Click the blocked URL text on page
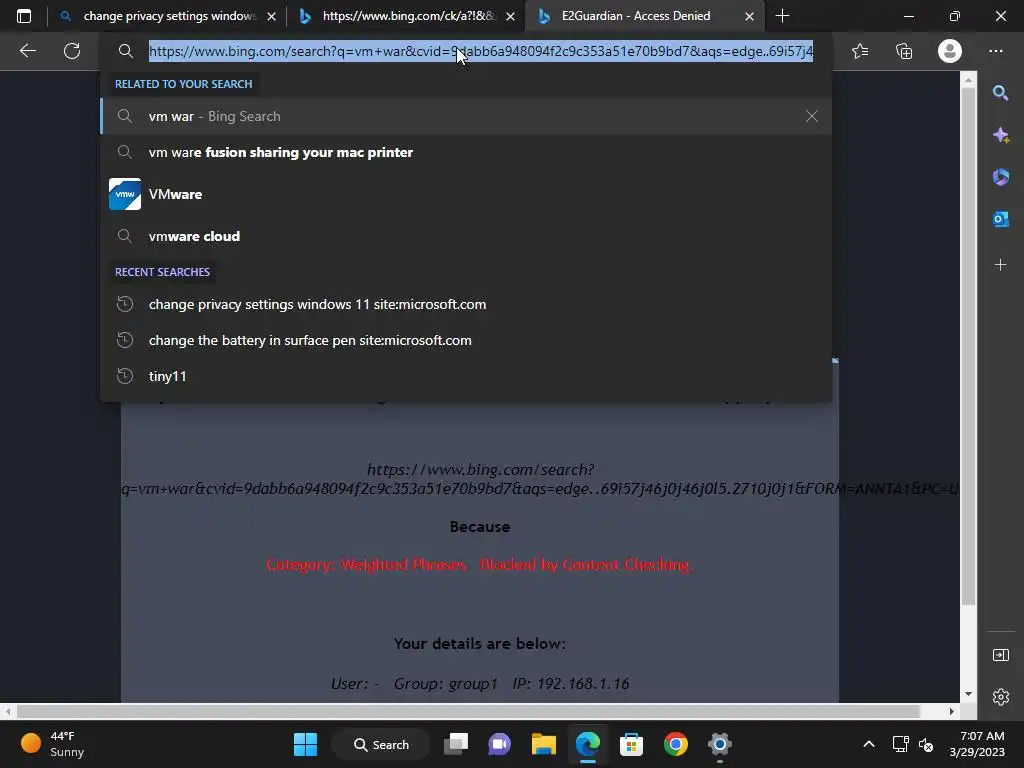Image resolution: width=1024 pixels, height=768 pixels. pyautogui.click(x=539, y=479)
